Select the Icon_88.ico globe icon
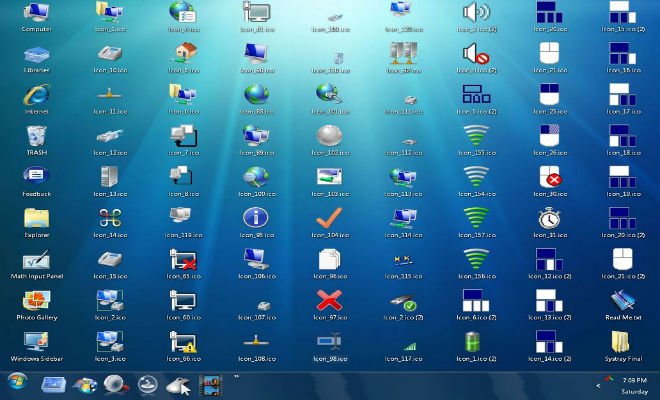Screen dimensions: 660x400 (x=257, y=94)
